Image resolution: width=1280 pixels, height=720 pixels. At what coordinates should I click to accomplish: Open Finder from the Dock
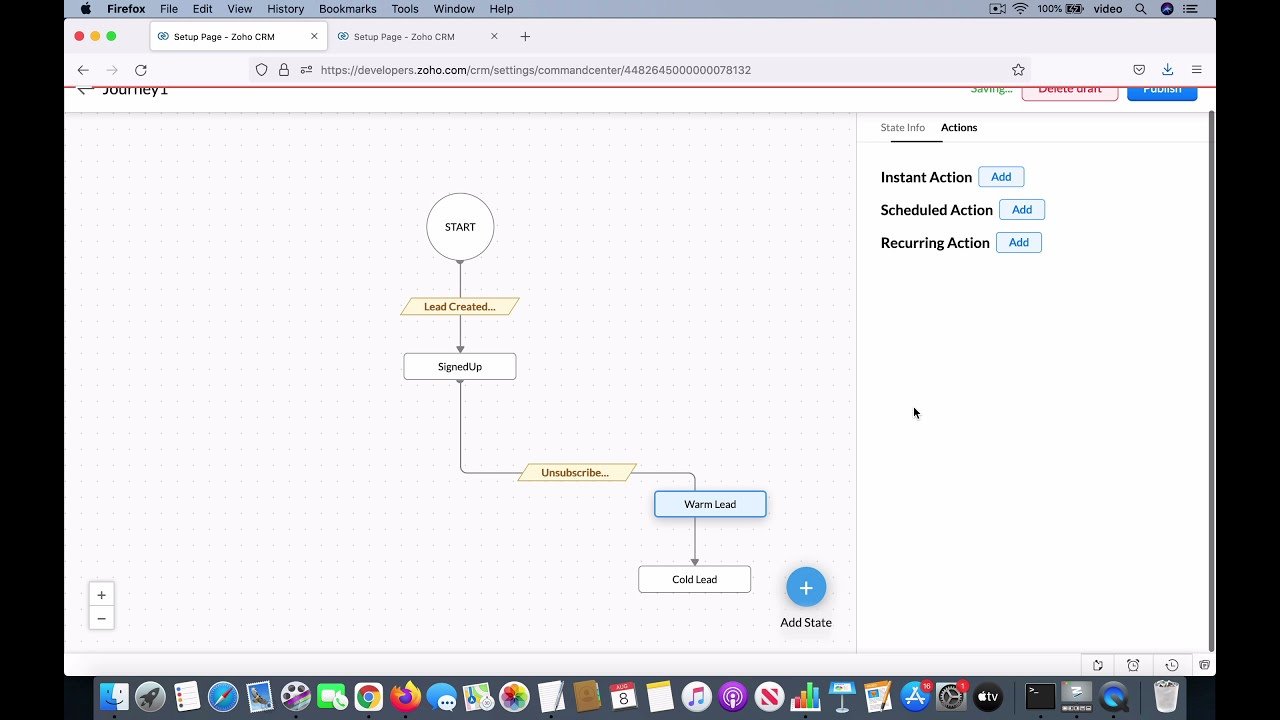(116, 696)
